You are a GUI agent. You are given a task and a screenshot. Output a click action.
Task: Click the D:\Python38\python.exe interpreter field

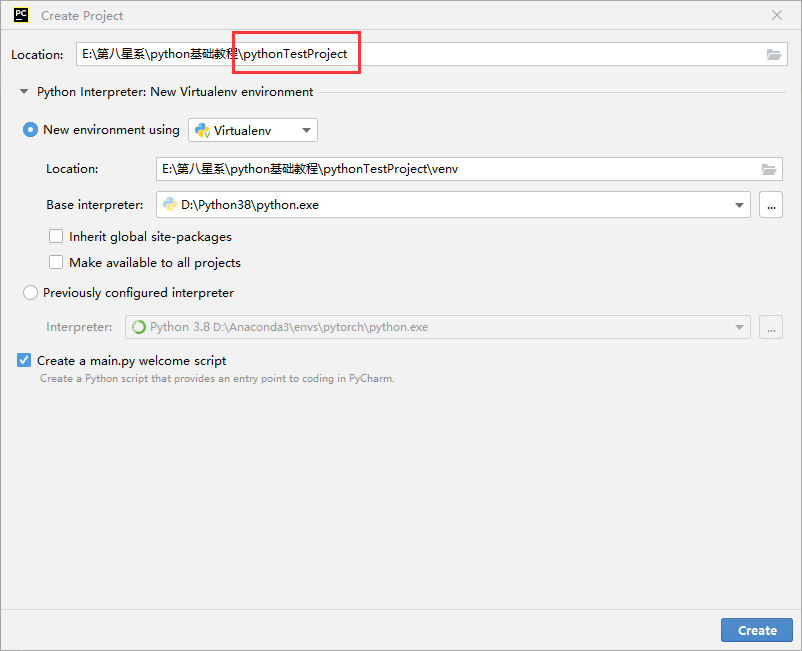453,205
